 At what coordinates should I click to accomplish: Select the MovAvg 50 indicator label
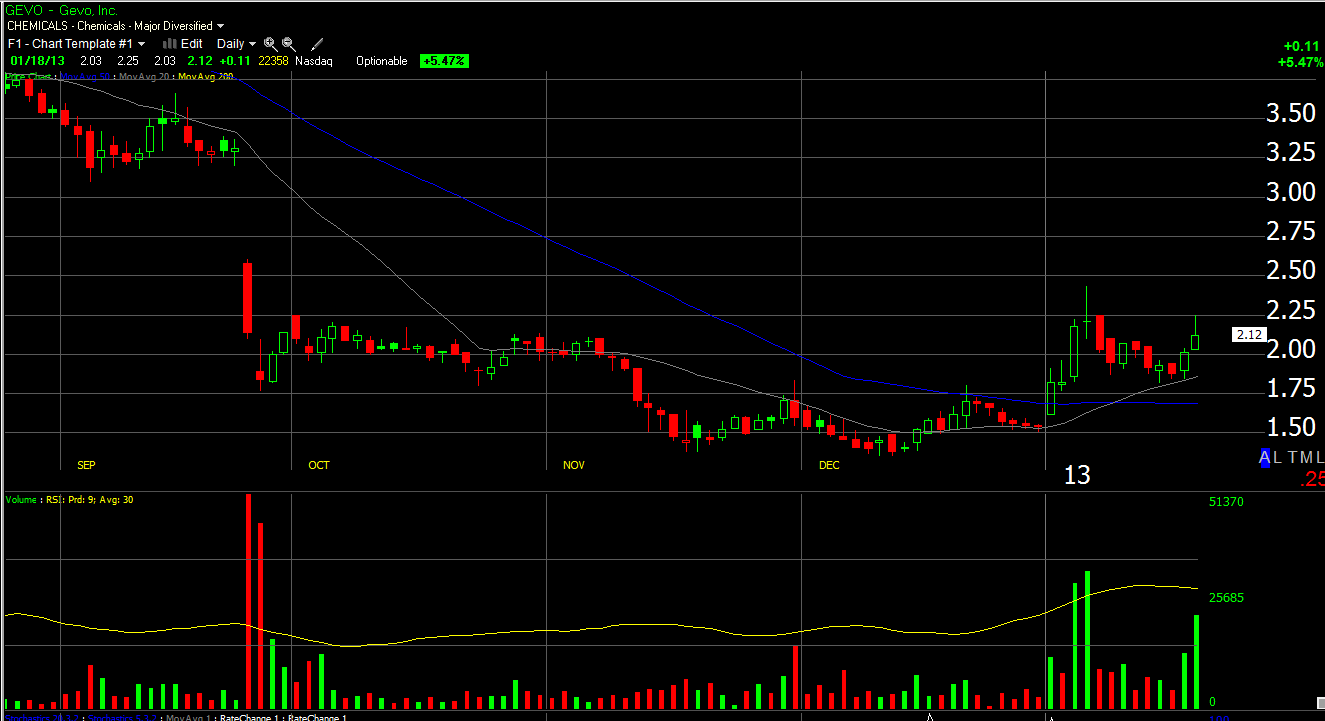click(x=86, y=76)
